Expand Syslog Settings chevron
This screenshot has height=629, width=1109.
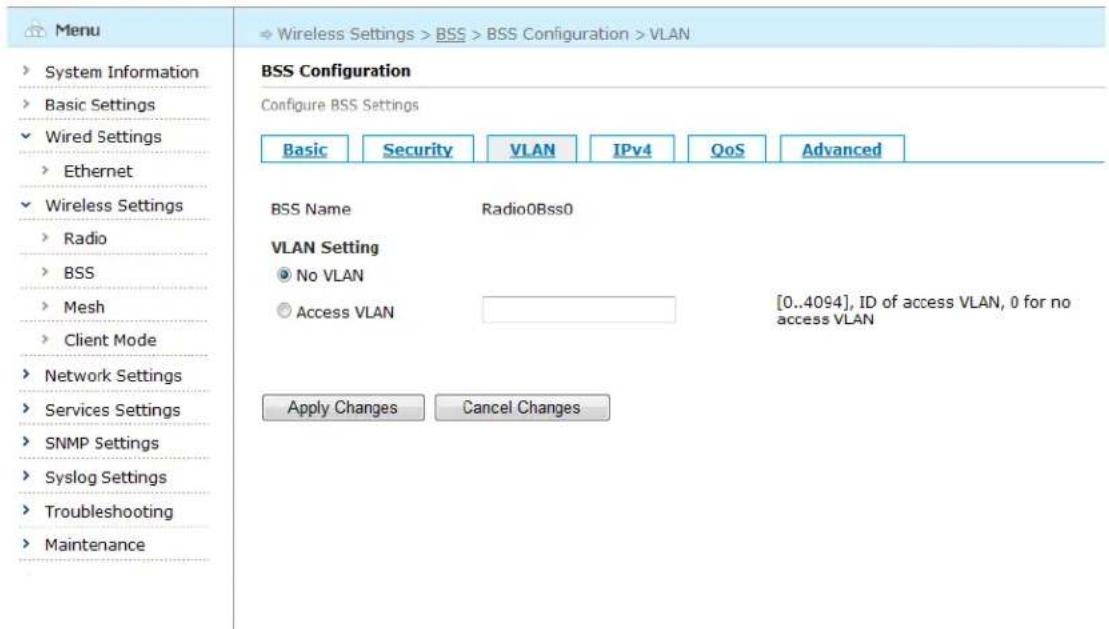click(26, 475)
